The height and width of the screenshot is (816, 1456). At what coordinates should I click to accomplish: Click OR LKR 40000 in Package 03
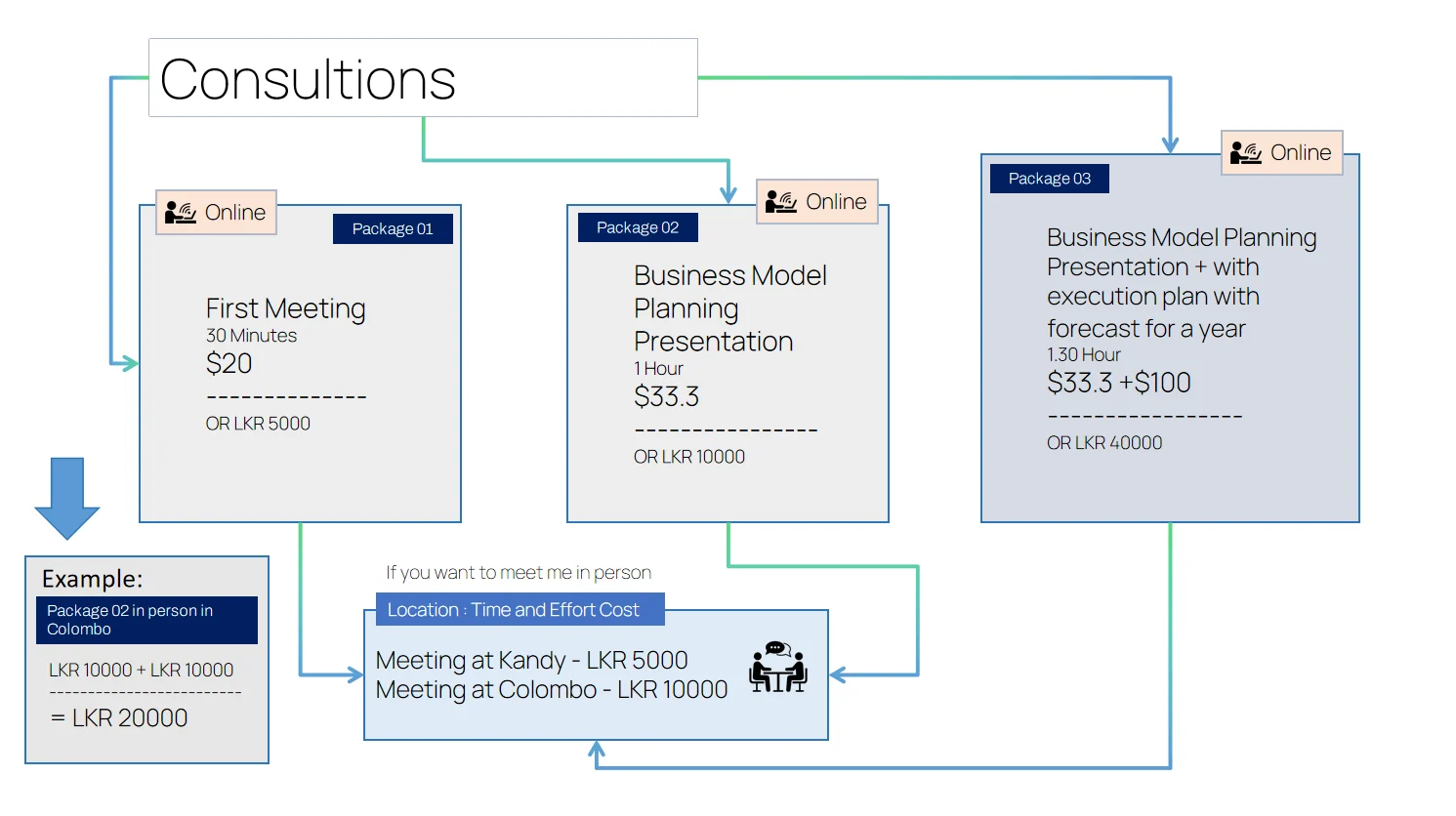click(1104, 443)
